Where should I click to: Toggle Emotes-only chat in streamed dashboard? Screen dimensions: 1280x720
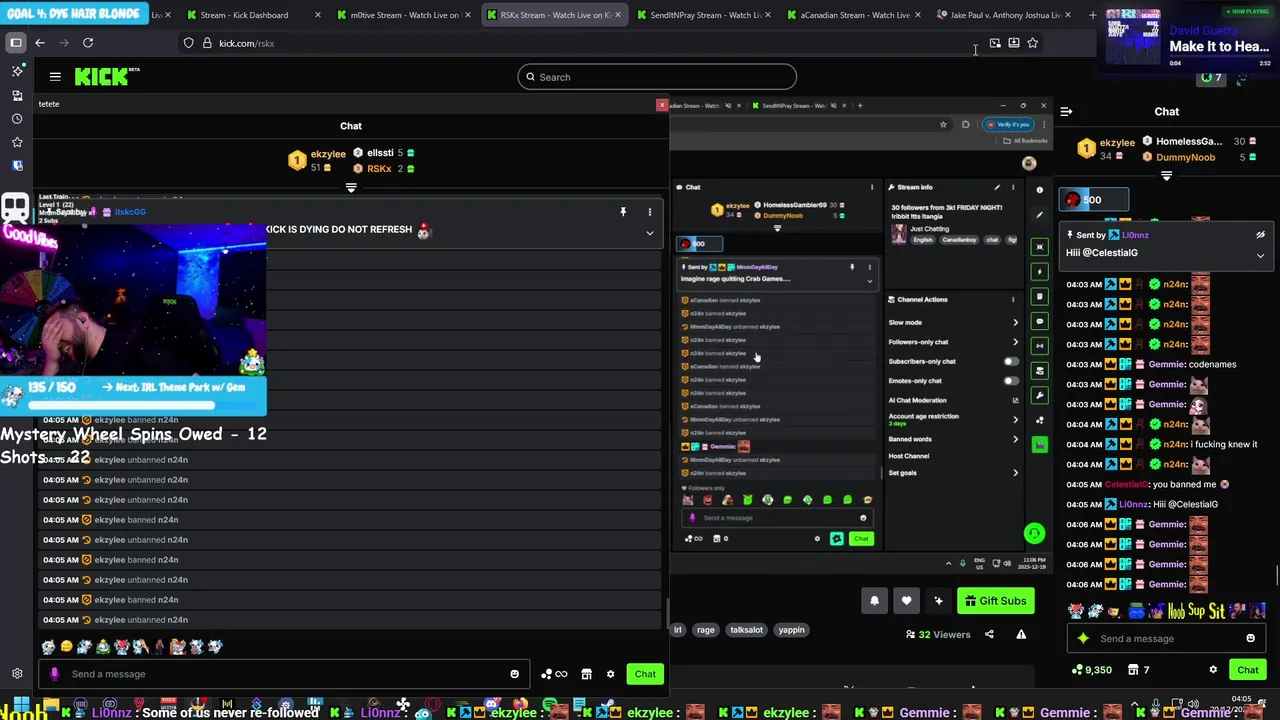1011,380
